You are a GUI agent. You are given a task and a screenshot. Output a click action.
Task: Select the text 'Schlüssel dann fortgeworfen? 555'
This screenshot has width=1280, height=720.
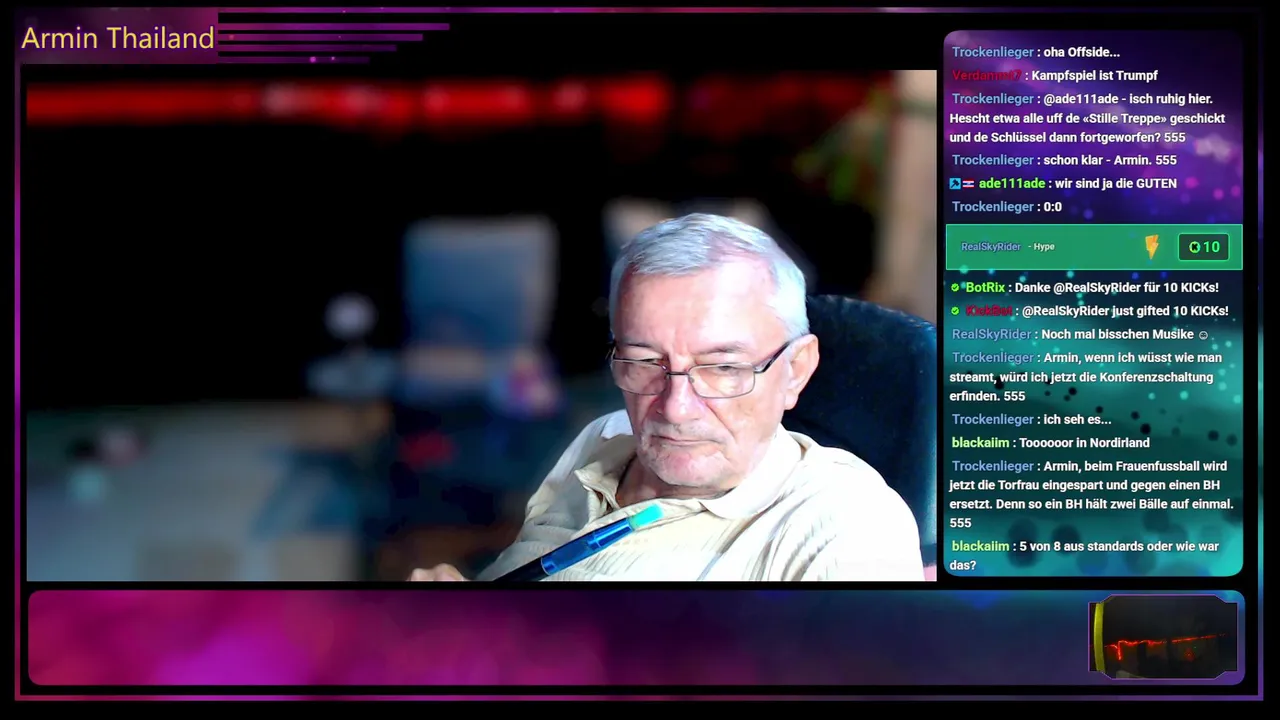1086,138
